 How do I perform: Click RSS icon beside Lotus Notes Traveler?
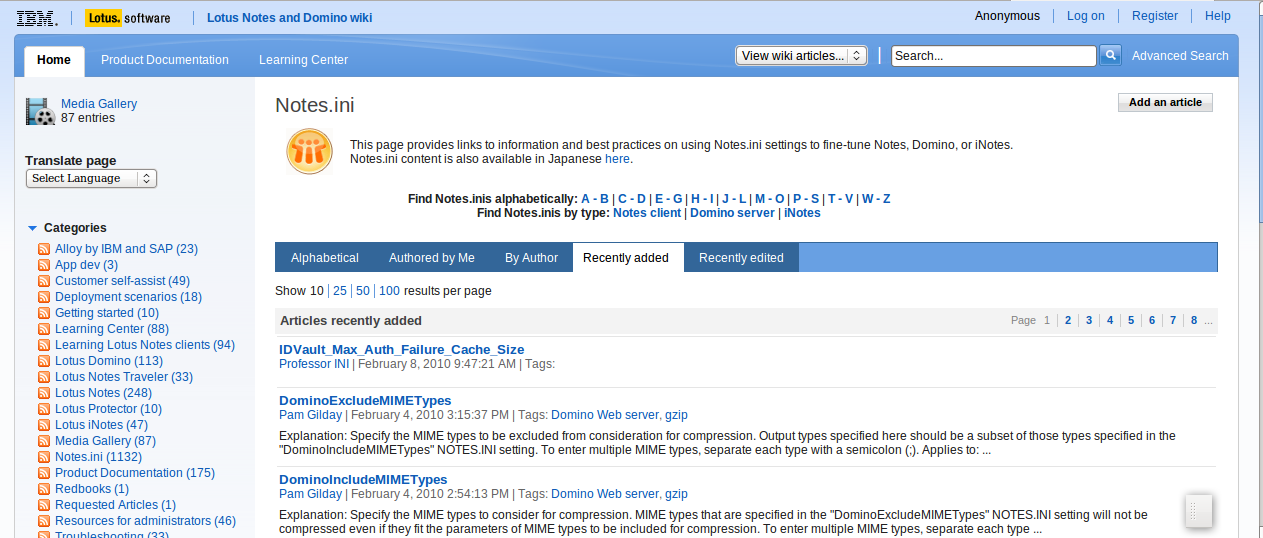tap(44, 377)
